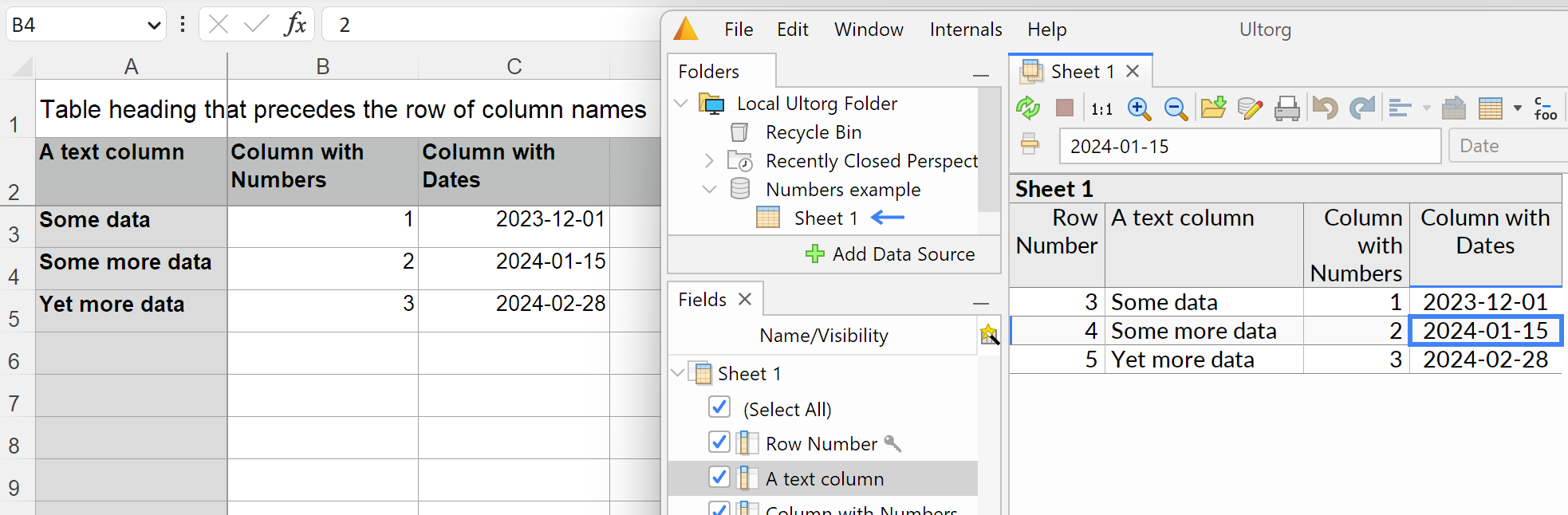Viewport: 1568px width, 515px height.
Task: Click Excel column B header
Action: [x=322, y=66]
